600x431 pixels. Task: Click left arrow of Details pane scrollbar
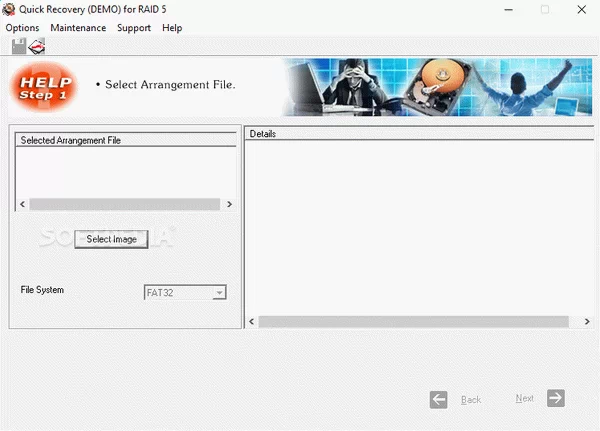251,322
